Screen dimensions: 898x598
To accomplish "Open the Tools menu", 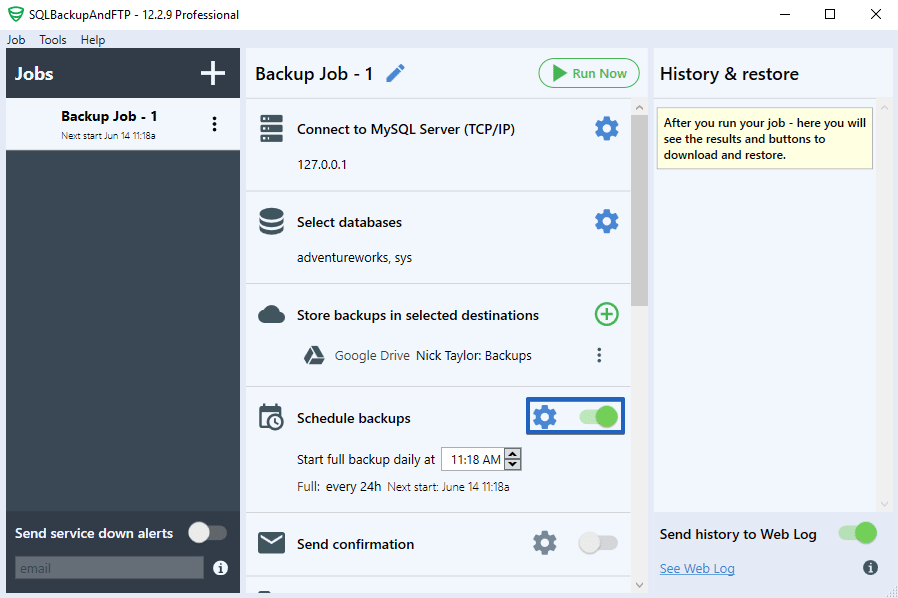I will [x=53, y=40].
